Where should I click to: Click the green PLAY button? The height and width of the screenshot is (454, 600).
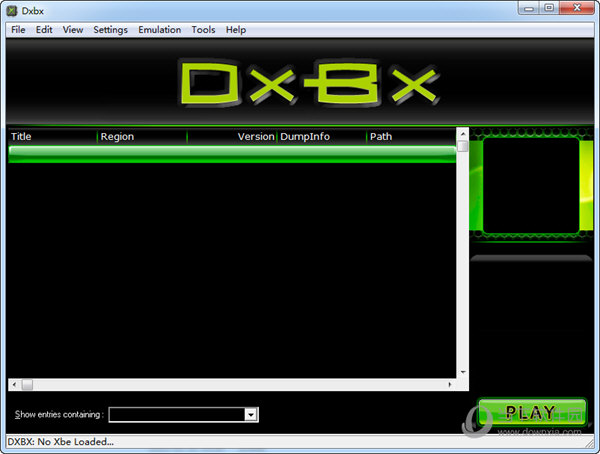tap(532, 412)
